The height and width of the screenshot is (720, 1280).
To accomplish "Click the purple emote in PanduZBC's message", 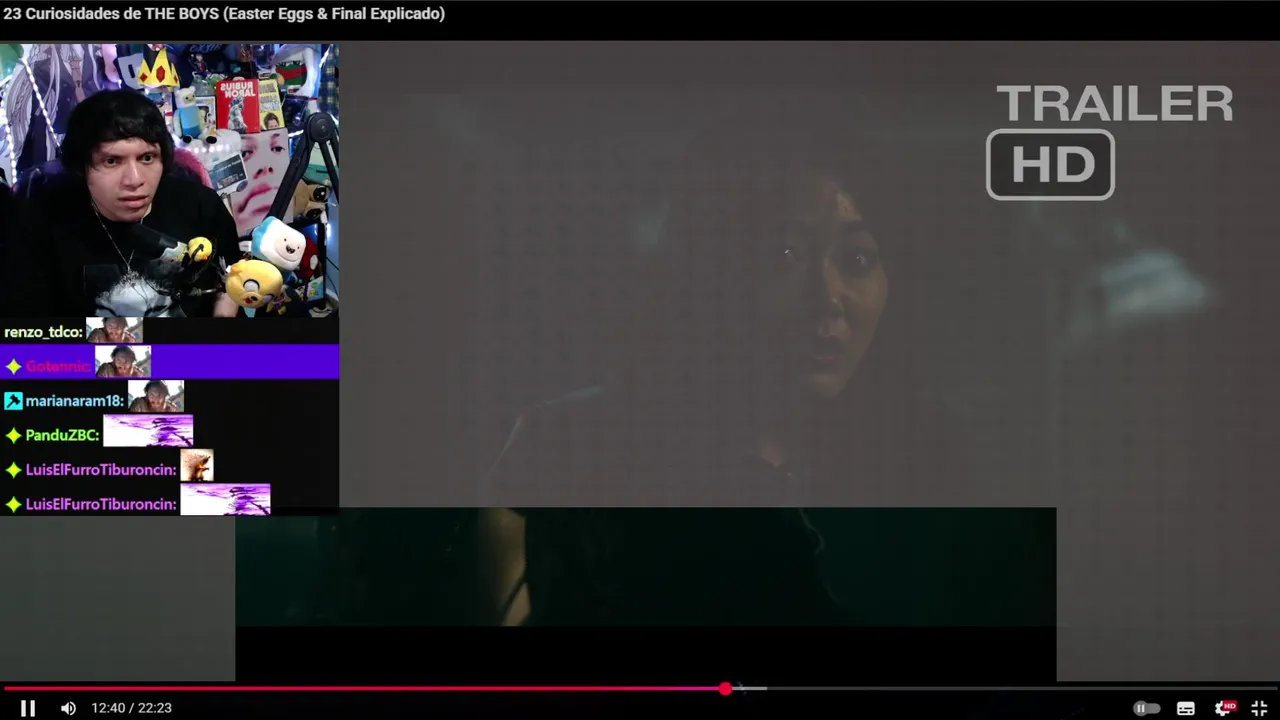I will [x=148, y=431].
